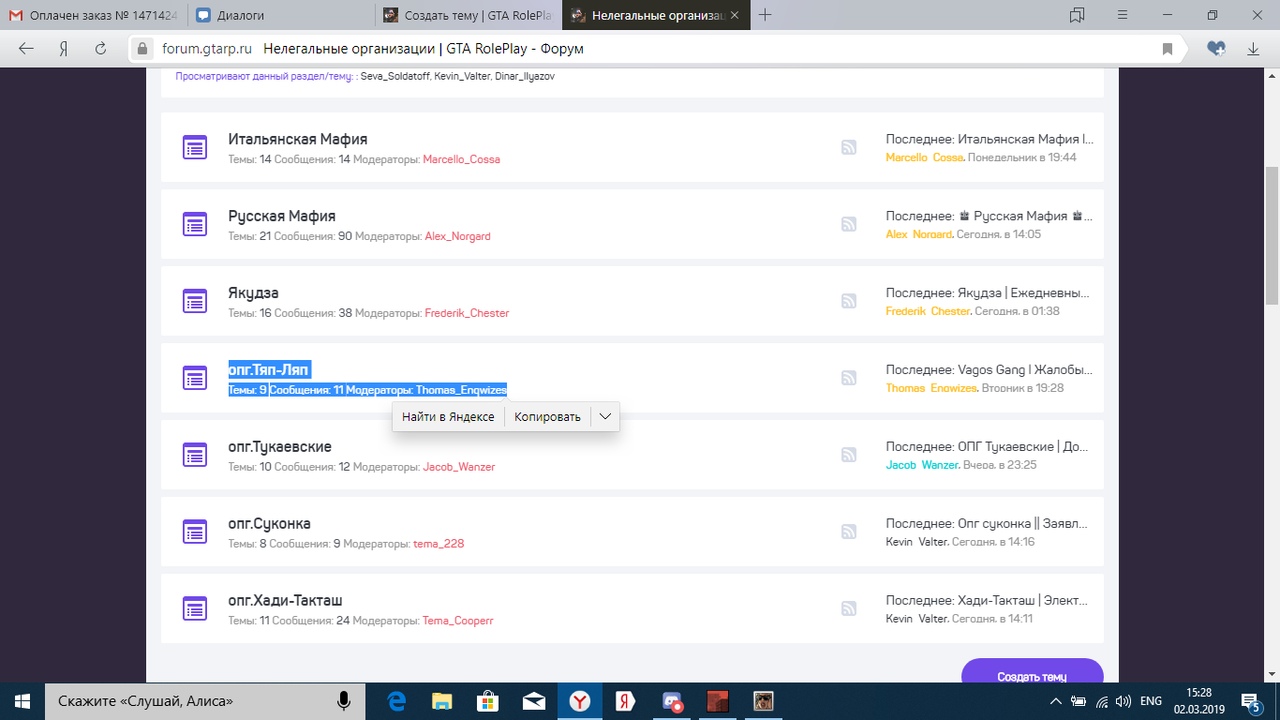This screenshot has width=1280, height=720.
Task: Open the опг.Хади-Такташ forum link
Action: coord(285,600)
